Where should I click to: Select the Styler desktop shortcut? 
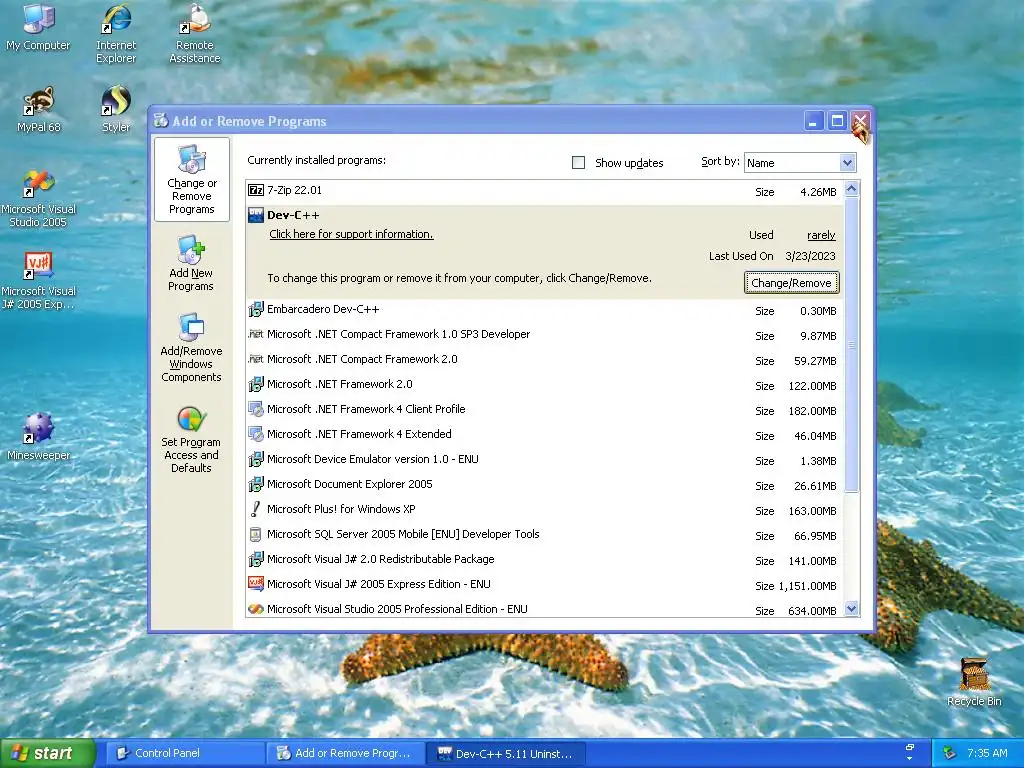(x=116, y=109)
